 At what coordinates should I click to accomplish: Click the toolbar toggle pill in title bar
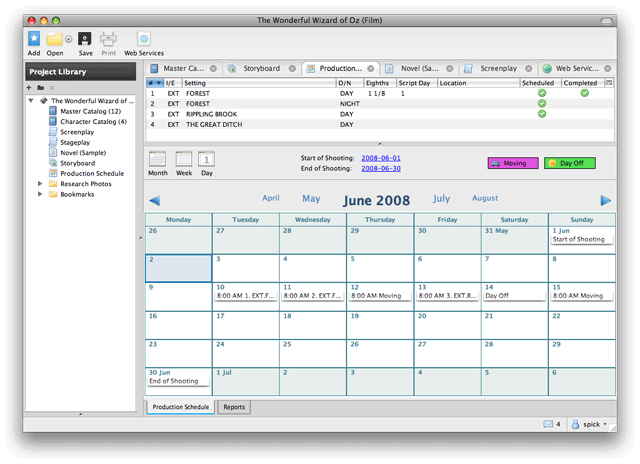pyautogui.click(x=607, y=20)
